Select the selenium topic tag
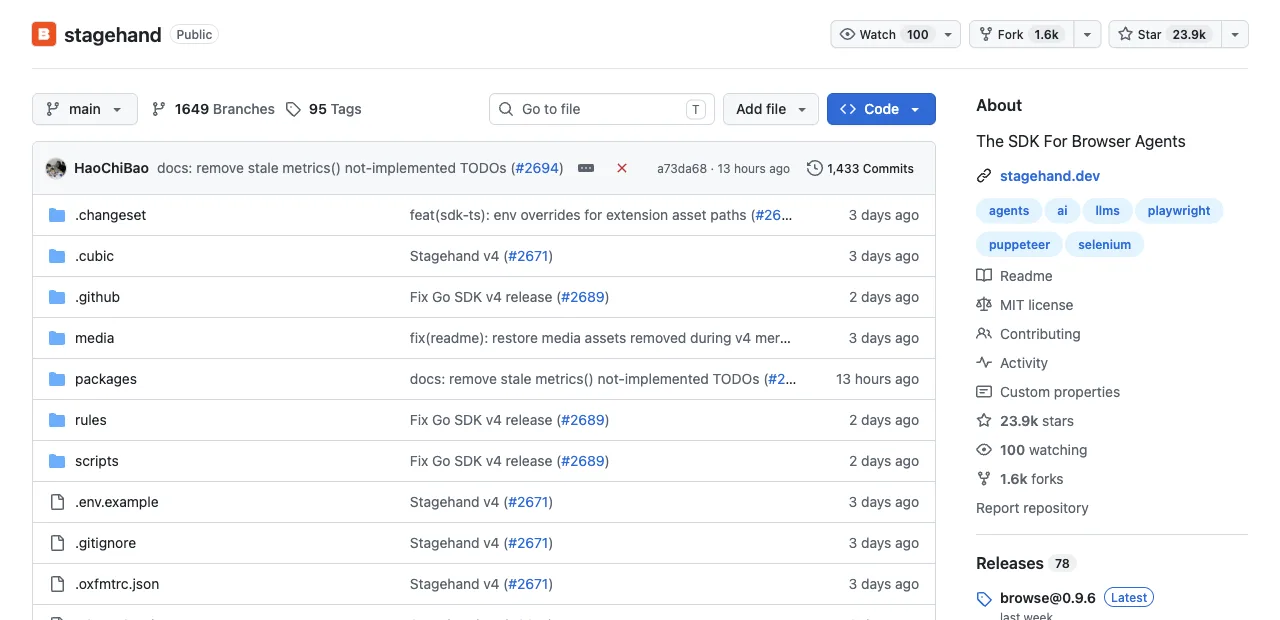Image resolution: width=1280 pixels, height=620 pixels. pyautogui.click(x=1105, y=244)
